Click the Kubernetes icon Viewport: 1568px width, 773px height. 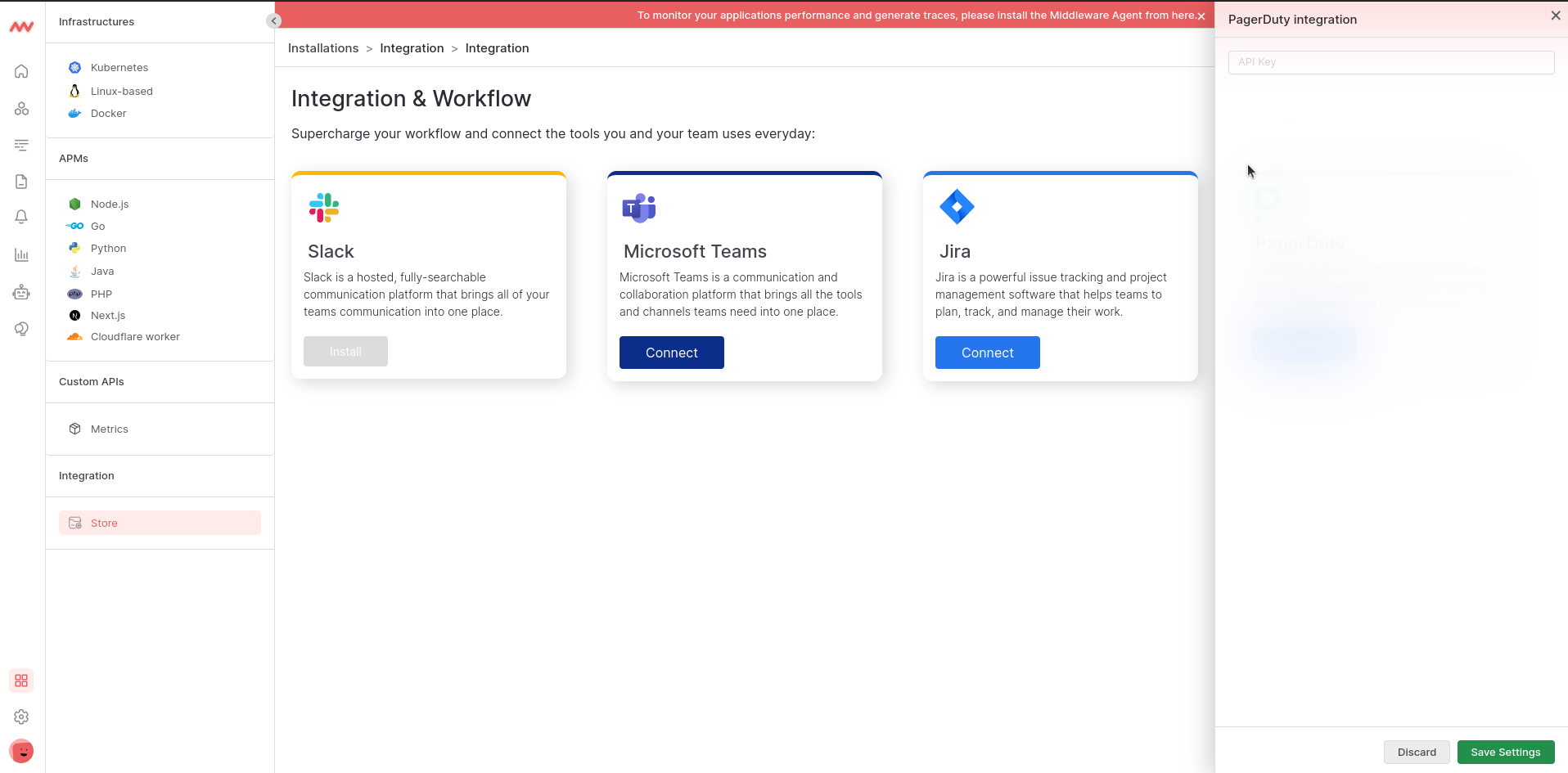(x=74, y=67)
